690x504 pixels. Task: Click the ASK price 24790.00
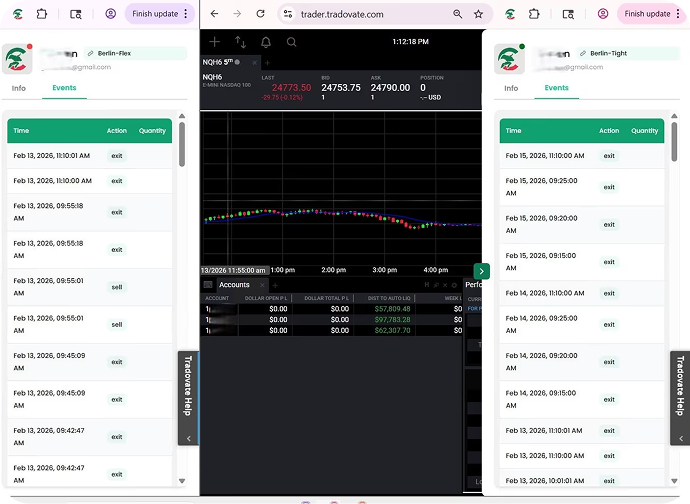pos(390,88)
